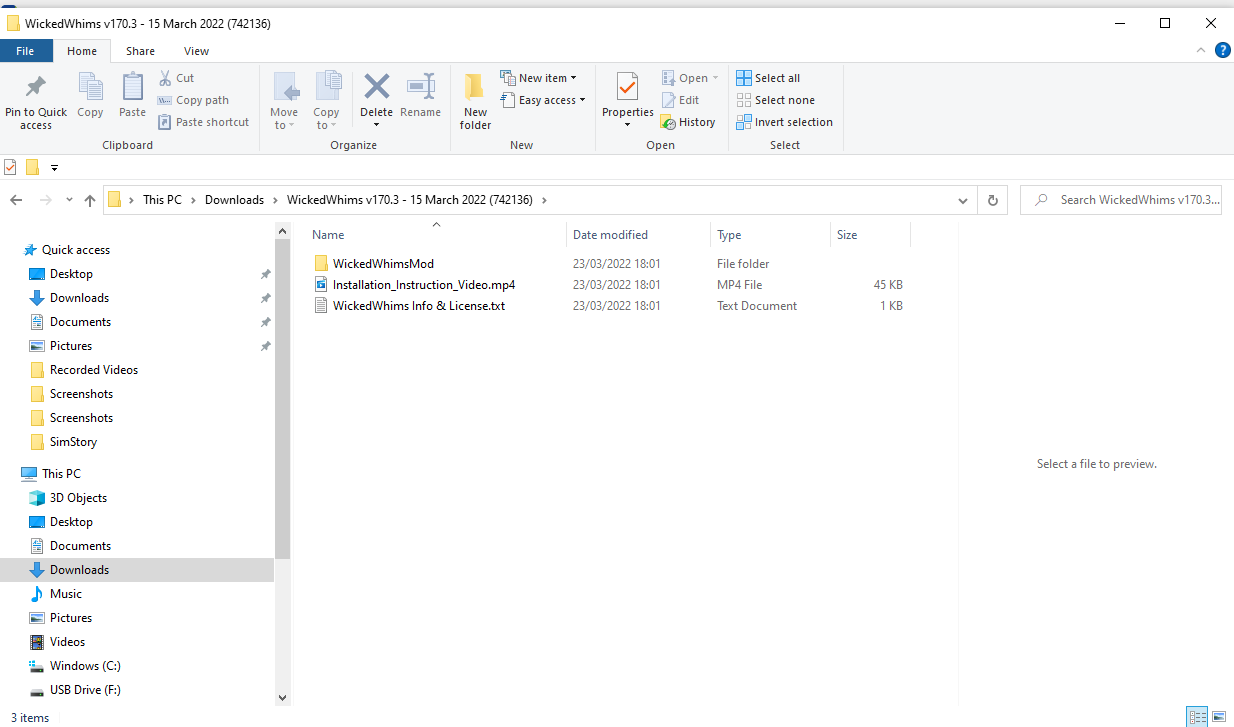This screenshot has height=727, width=1234.
Task: Switch to large icons view in status bar
Action: pos(1219,717)
